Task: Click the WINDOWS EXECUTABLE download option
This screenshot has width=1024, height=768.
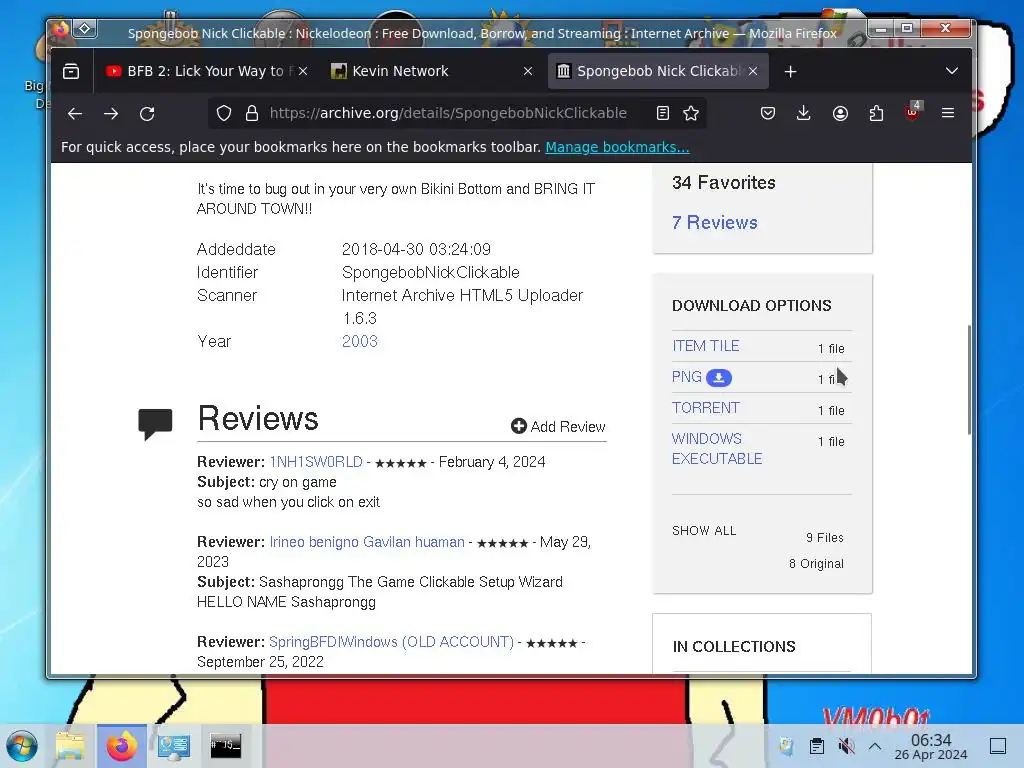Action: coord(716,449)
